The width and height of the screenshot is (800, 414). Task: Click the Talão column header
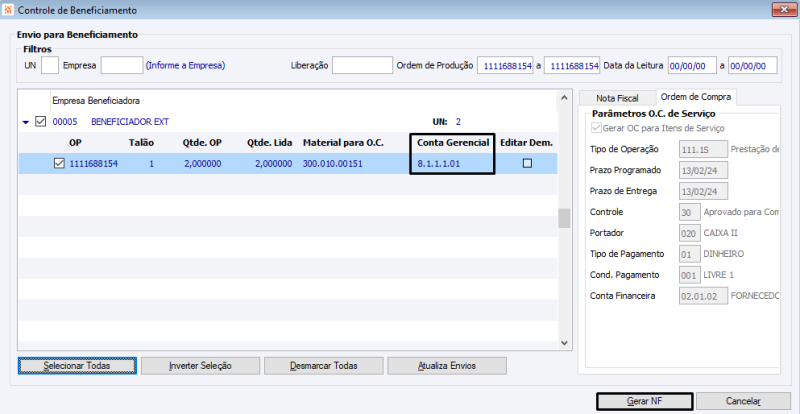point(141,143)
